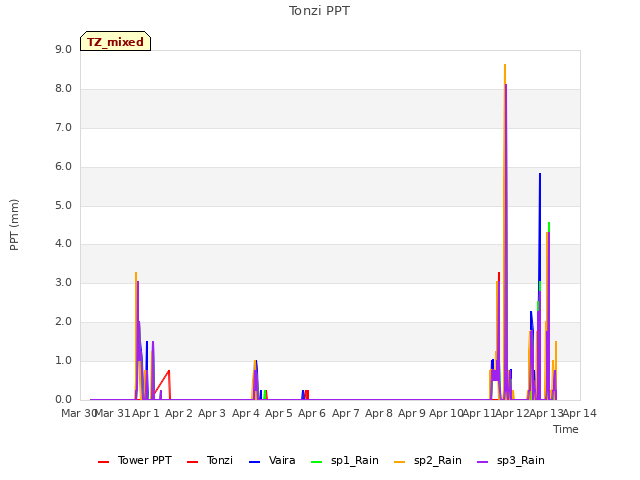Click the Apr 6 x-axis tick label
640x480 pixels.
[x=312, y=413]
